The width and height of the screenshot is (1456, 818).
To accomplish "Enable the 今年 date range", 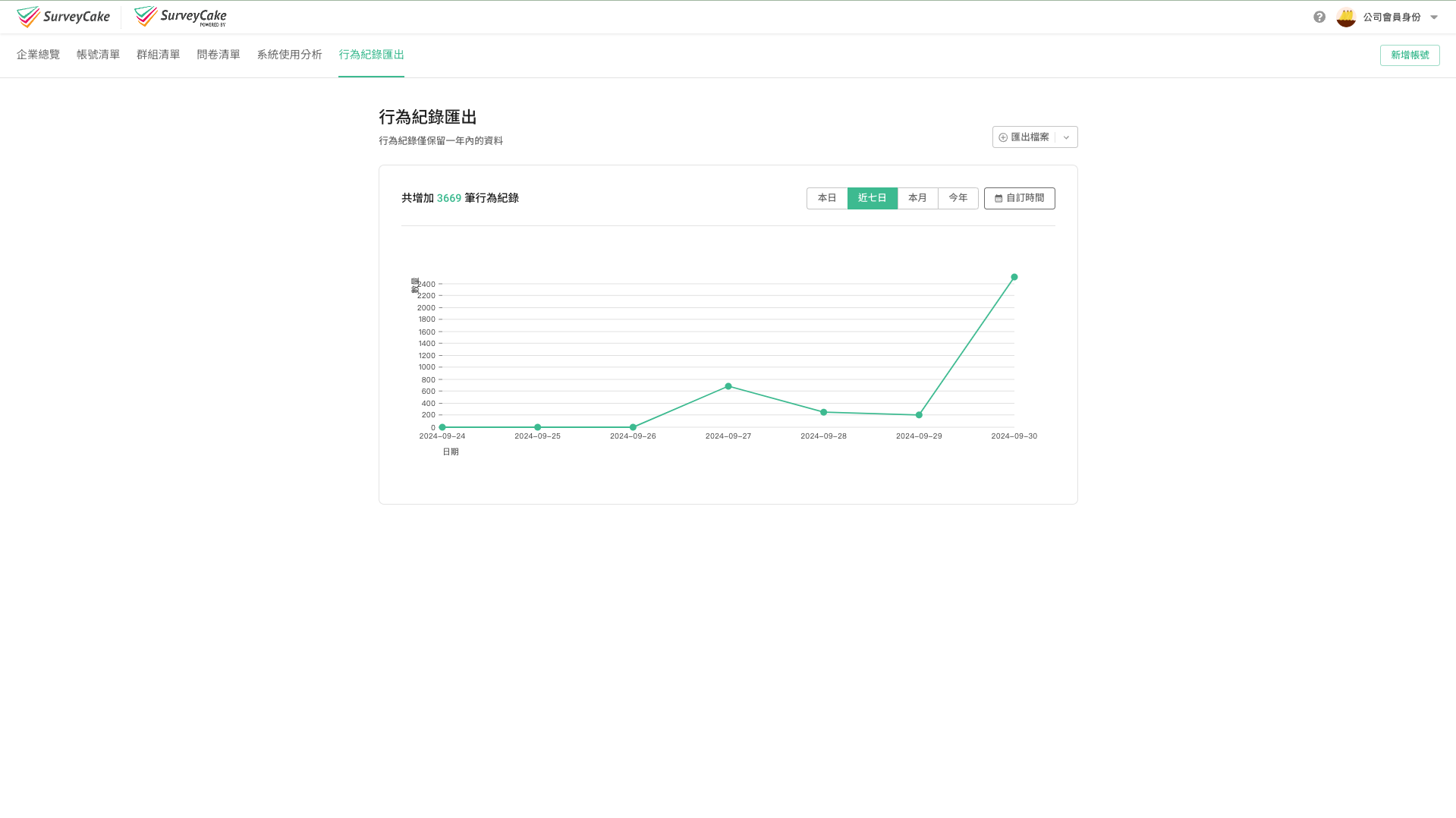I will pos(958,198).
